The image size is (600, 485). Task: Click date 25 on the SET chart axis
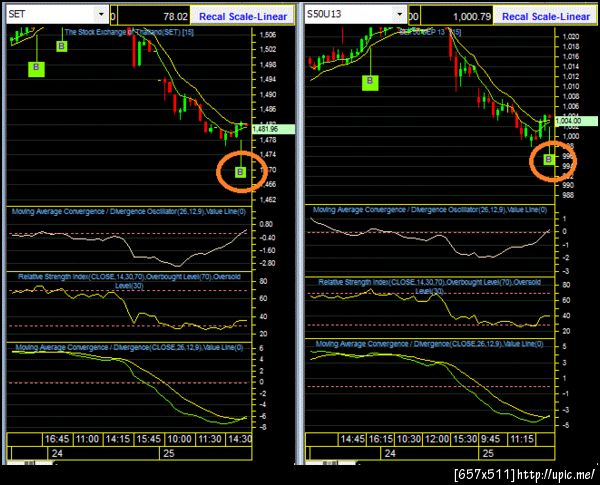[x=168, y=454]
